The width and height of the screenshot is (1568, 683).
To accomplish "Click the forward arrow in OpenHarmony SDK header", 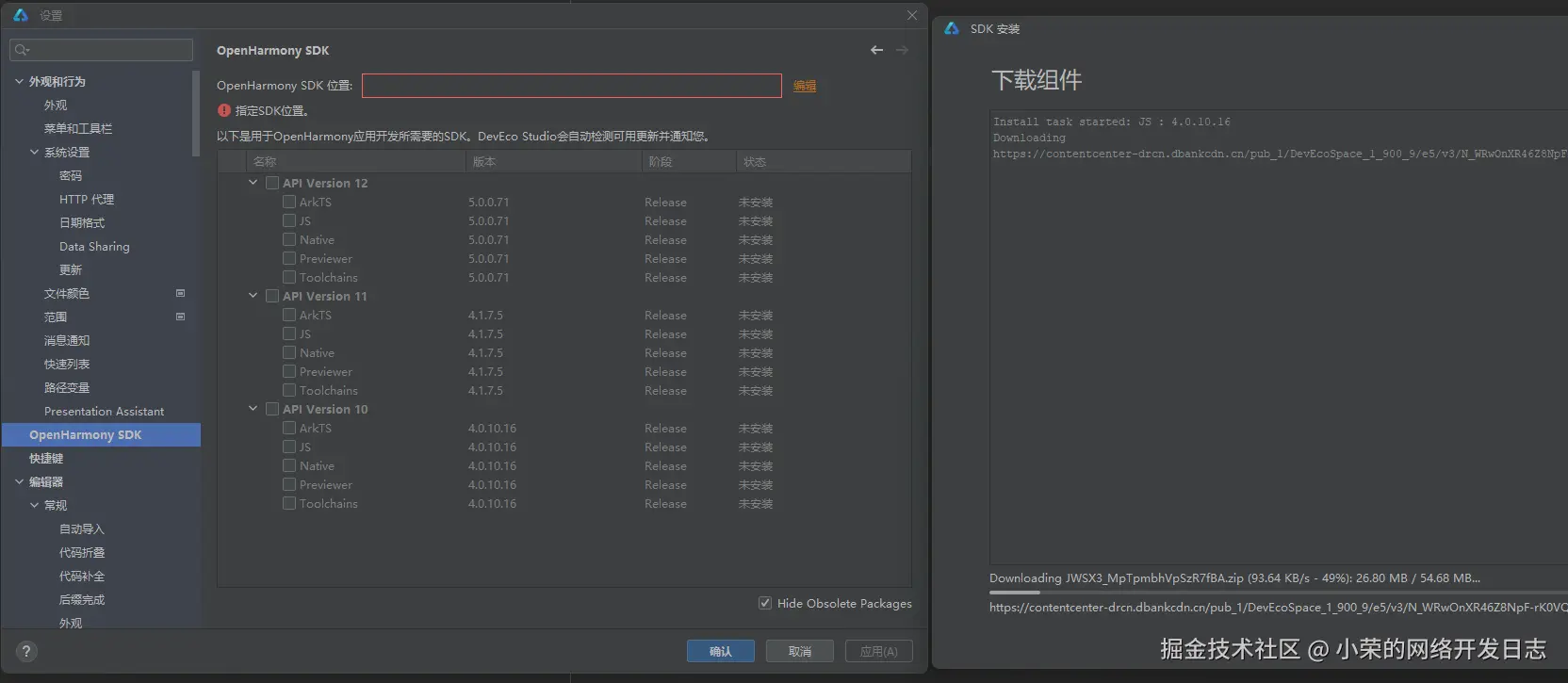I will [x=902, y=50].
